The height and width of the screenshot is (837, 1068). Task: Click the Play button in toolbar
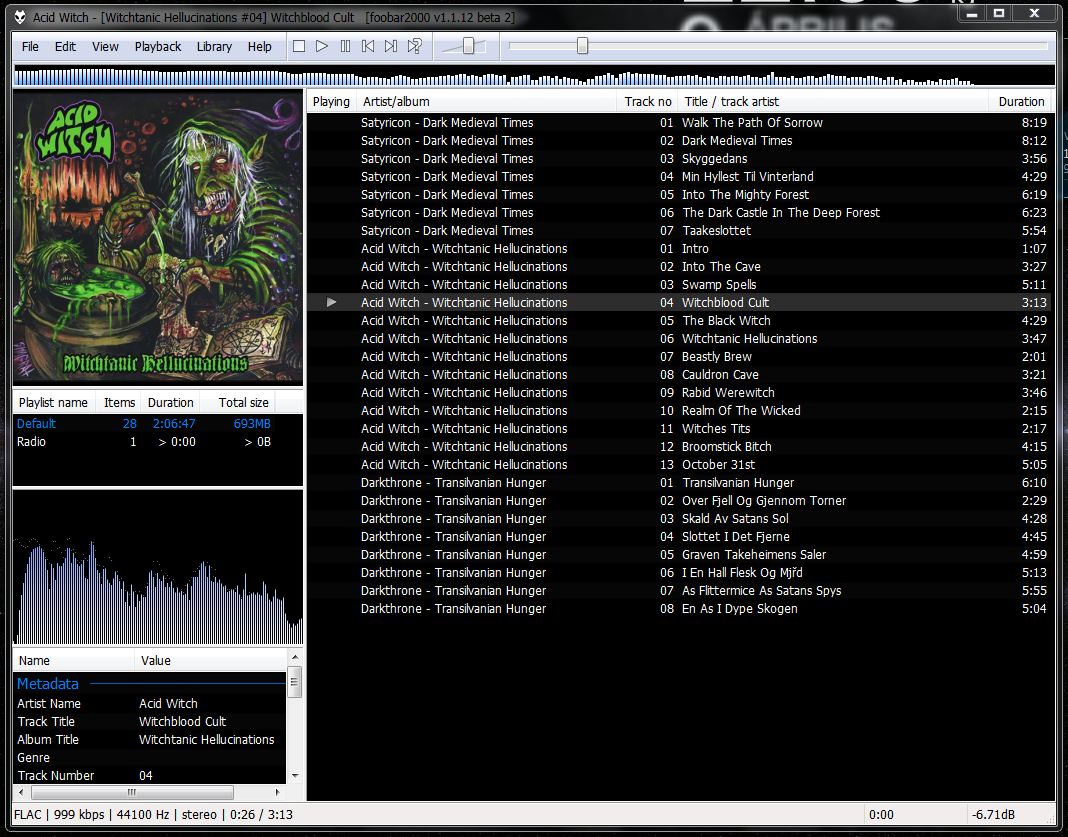pyautogui.click(x=321, y=46)
